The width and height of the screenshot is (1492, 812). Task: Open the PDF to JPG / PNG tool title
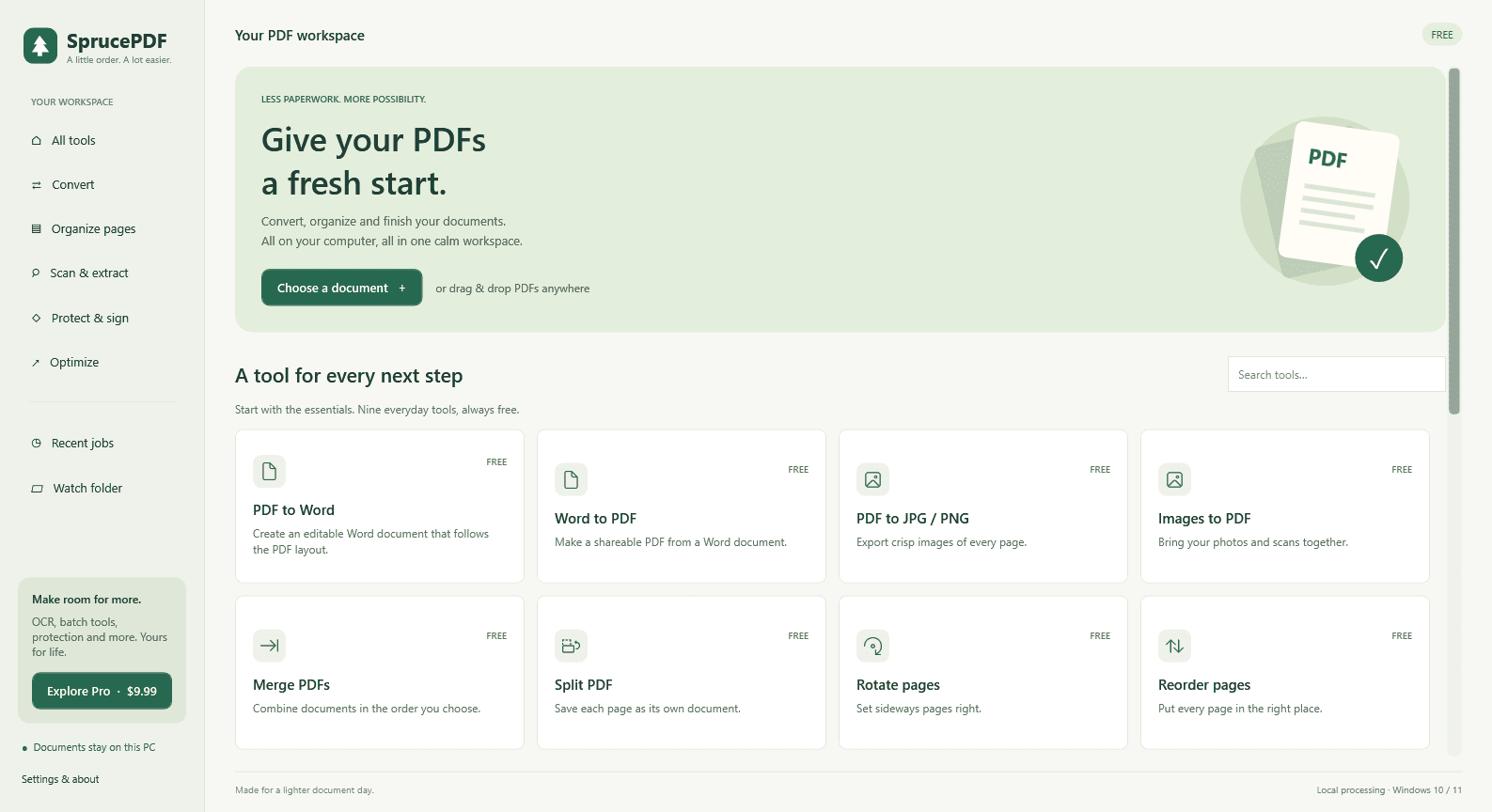click(x=912, y=519)
